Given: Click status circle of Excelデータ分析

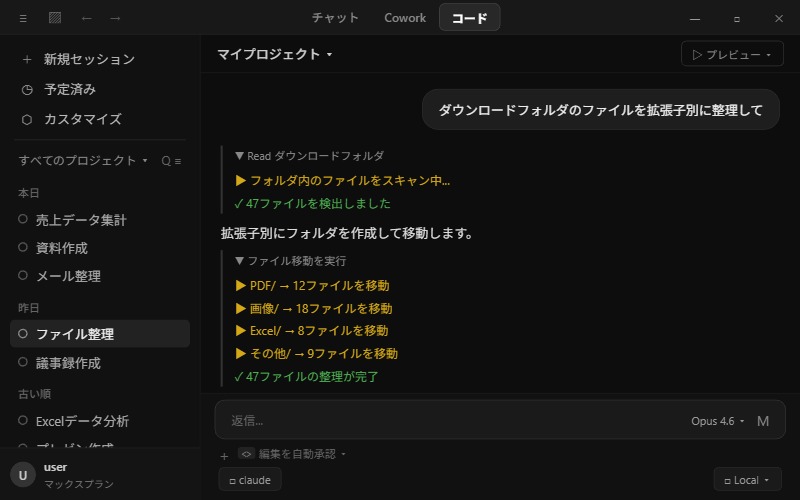Looking at the screenshot, I should [x=23, y=420].
